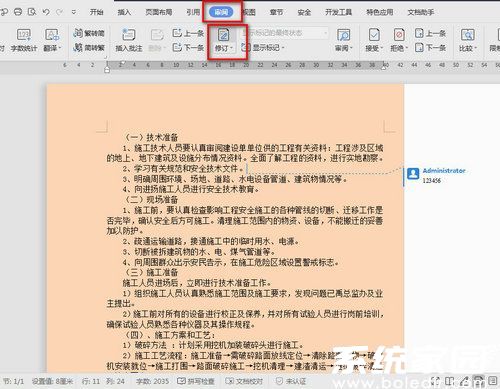The image size is (500, 389).
Task: Toggle 文档校对 proofreading in status bar
Action: pyautogui.click(x=244, y=381)
